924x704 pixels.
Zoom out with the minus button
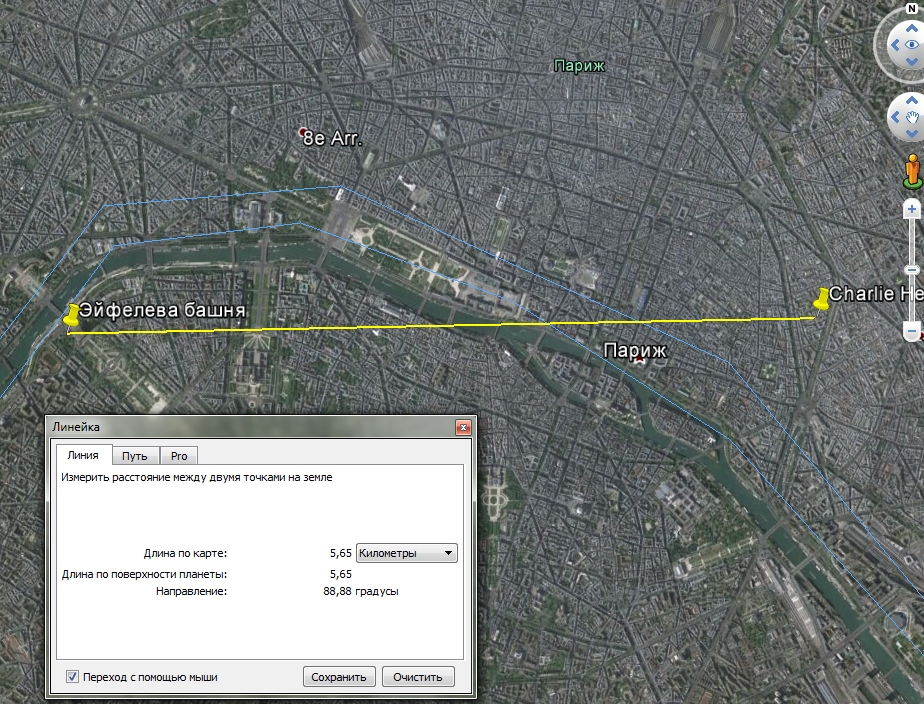[x=912, y=331]
